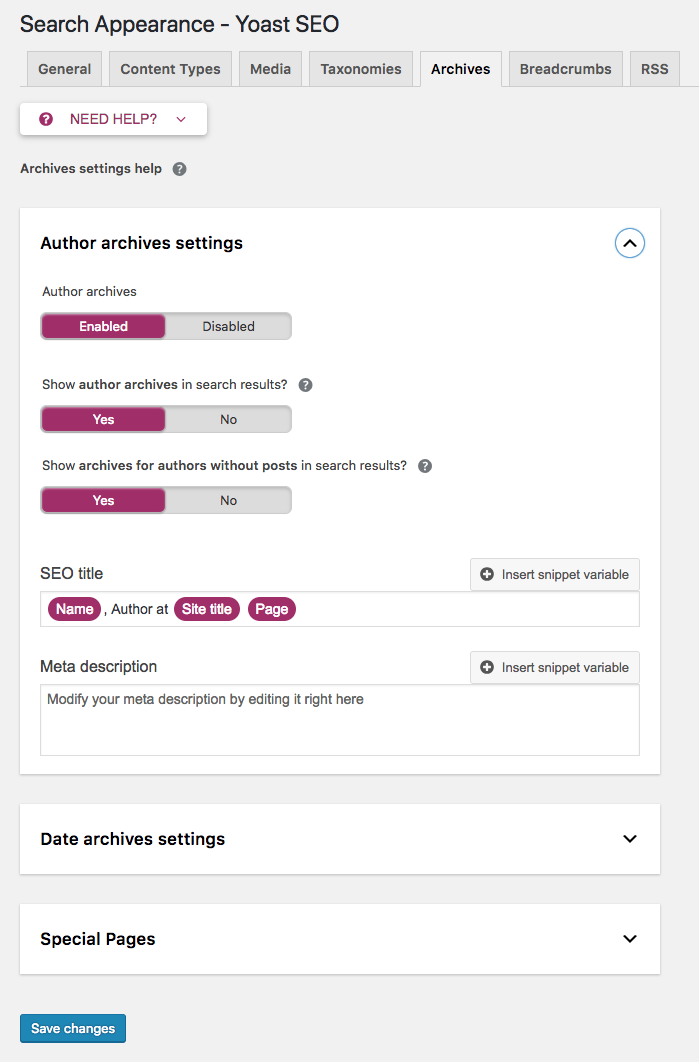This screenshot has width=699, height=1062.
Task: Expand the Date archives settings section
Action: coord(630,838)
